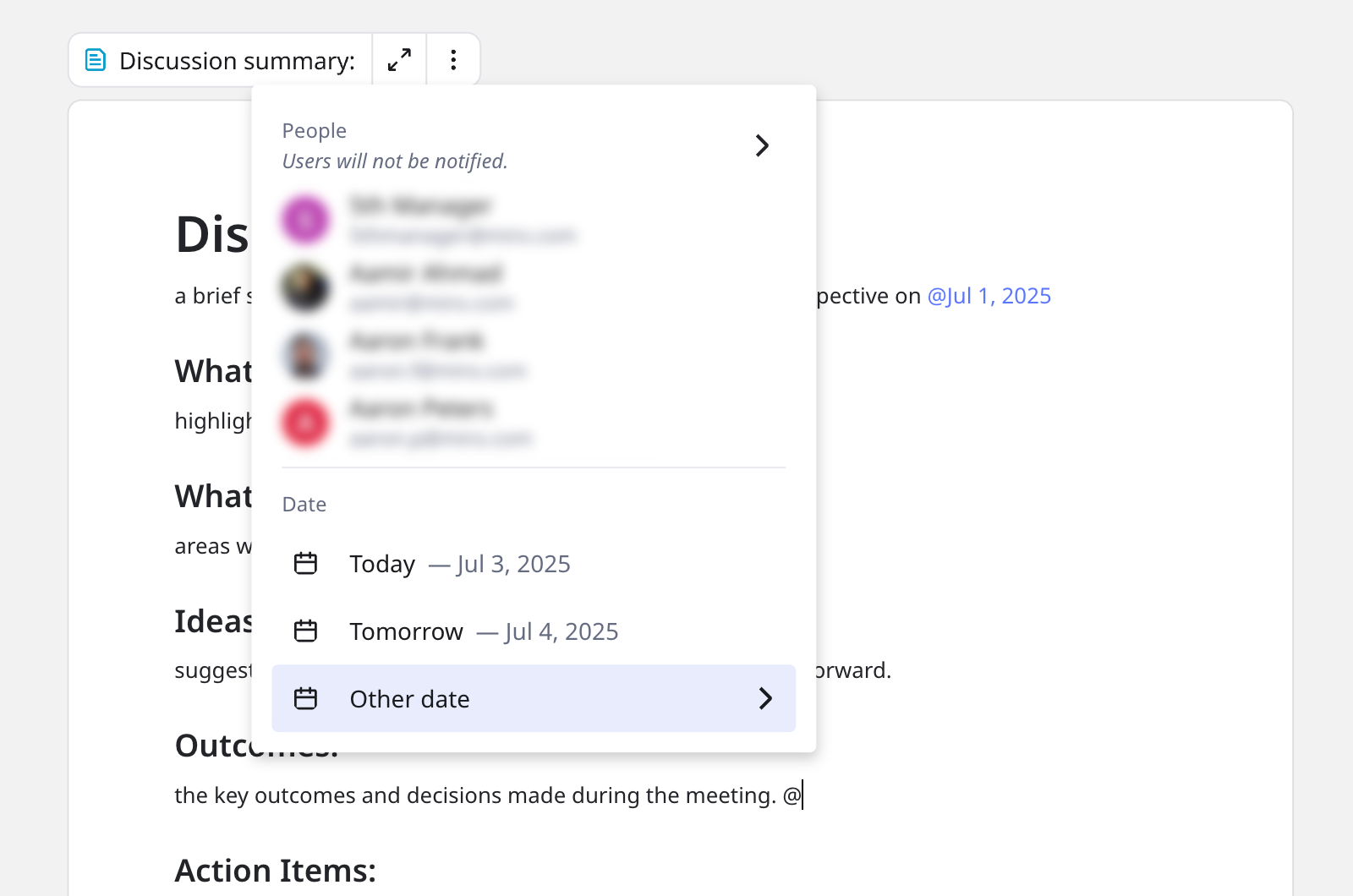
Task: Click the Action Items: heading
Action: (275, 871)
